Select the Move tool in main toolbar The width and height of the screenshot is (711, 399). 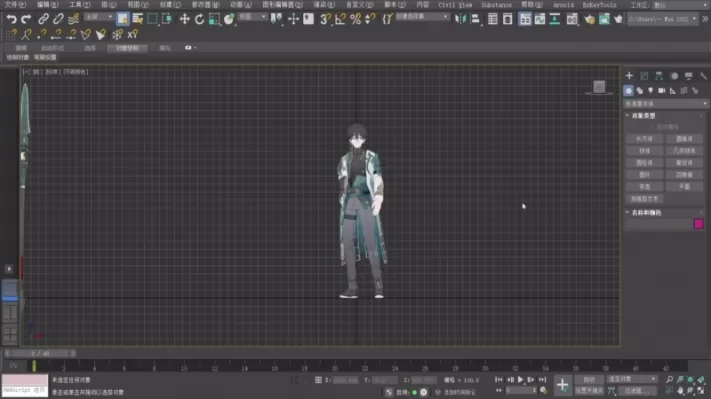(184, 19)
